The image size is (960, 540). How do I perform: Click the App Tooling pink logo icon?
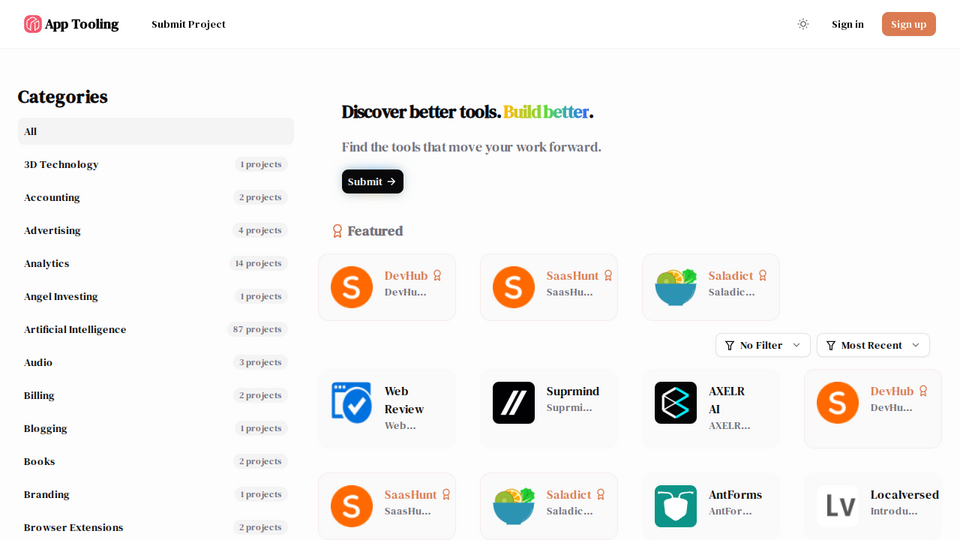coord(32,24)
